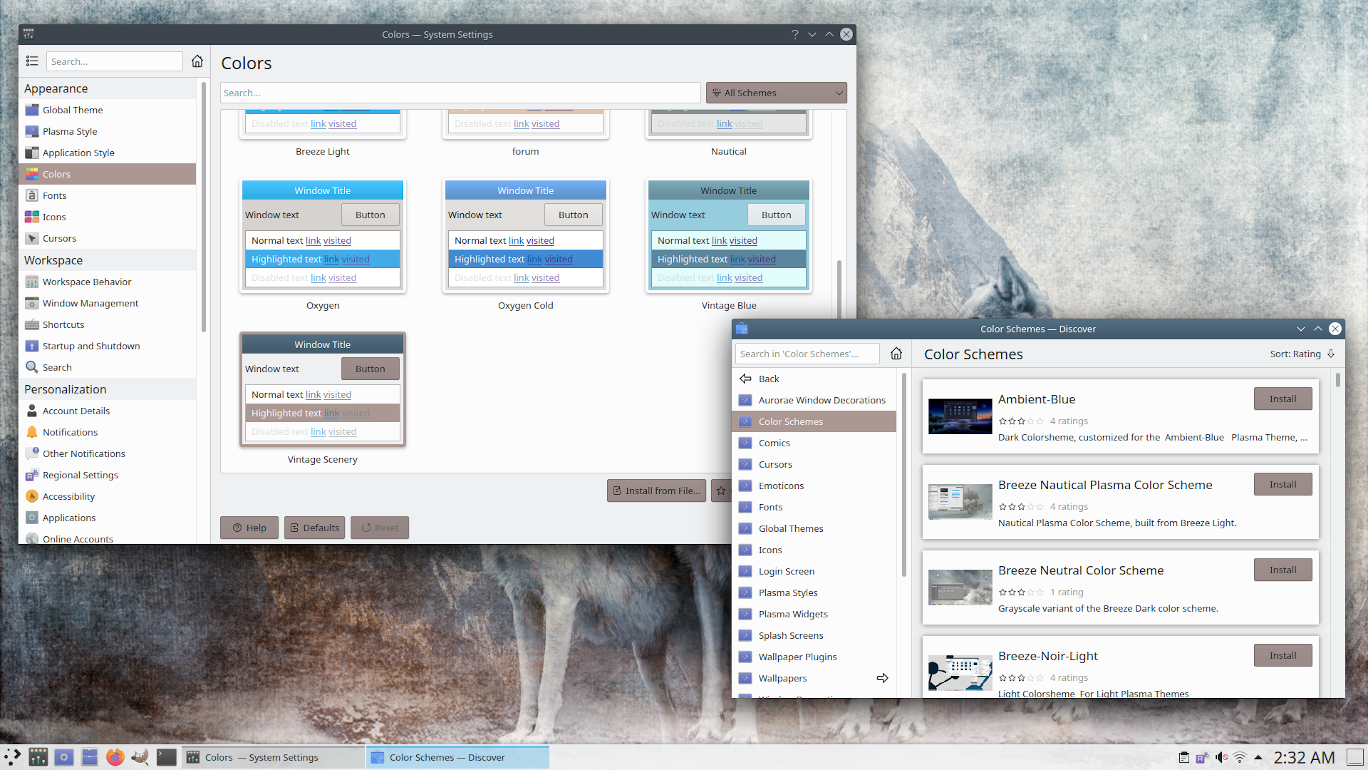Open Workspace Behavior settings icon

coord(32,282)
